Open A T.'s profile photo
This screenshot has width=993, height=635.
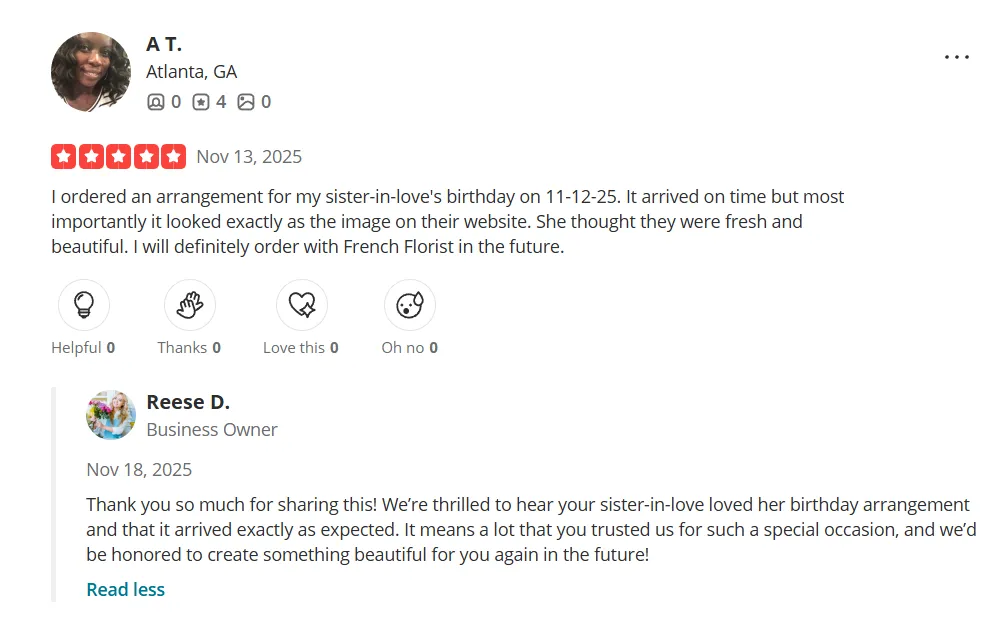(x=91, y=72)
